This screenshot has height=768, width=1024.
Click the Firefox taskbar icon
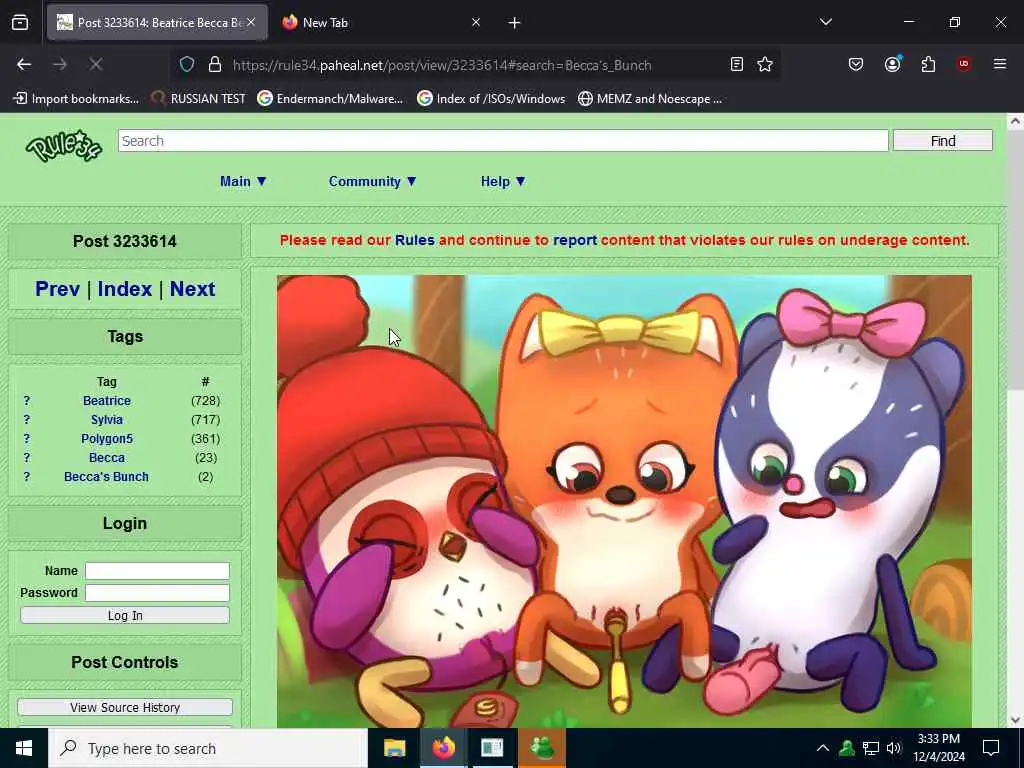443,748
